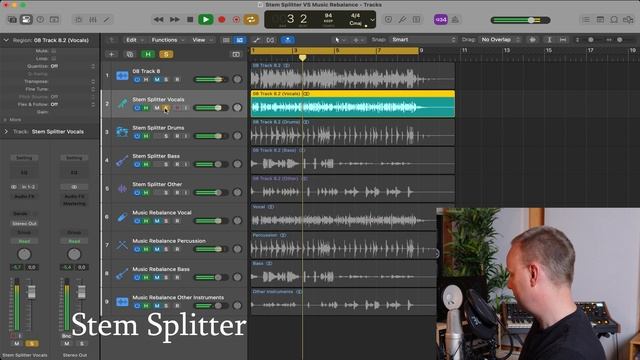Viewport: 640px width, 360px height.
Task: Click the pan knob on Stem Splitter Other
Action: click(237, 192)
